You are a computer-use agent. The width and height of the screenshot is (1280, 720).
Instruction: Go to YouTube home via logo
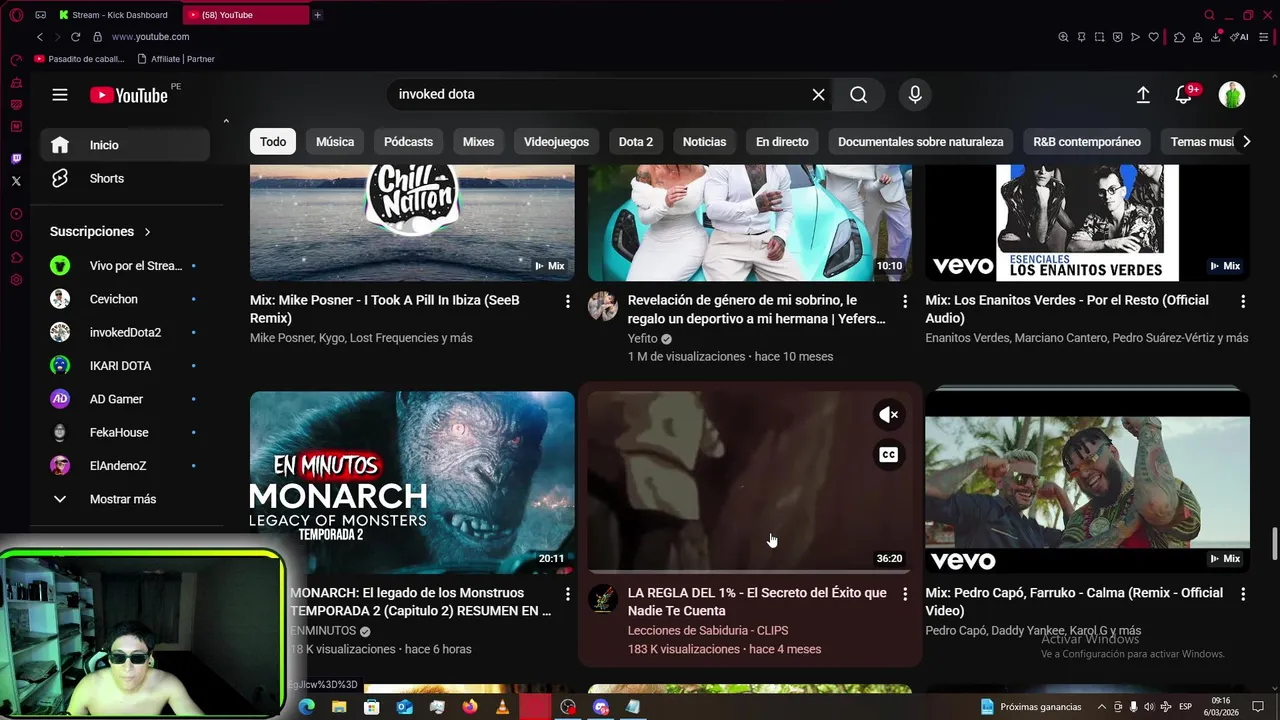coord(129,95)
